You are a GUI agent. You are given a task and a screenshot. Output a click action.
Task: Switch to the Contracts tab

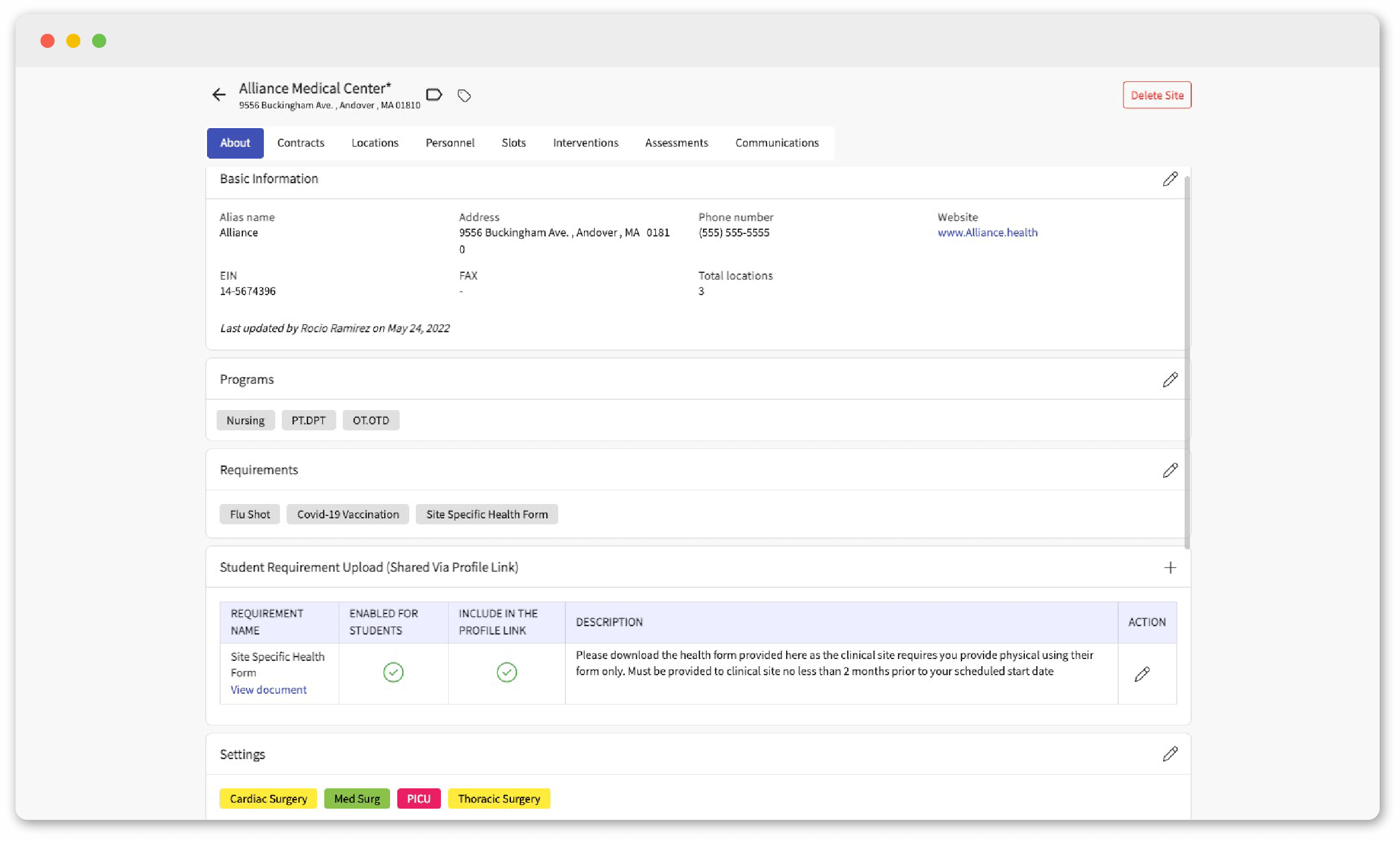[300, 142]
